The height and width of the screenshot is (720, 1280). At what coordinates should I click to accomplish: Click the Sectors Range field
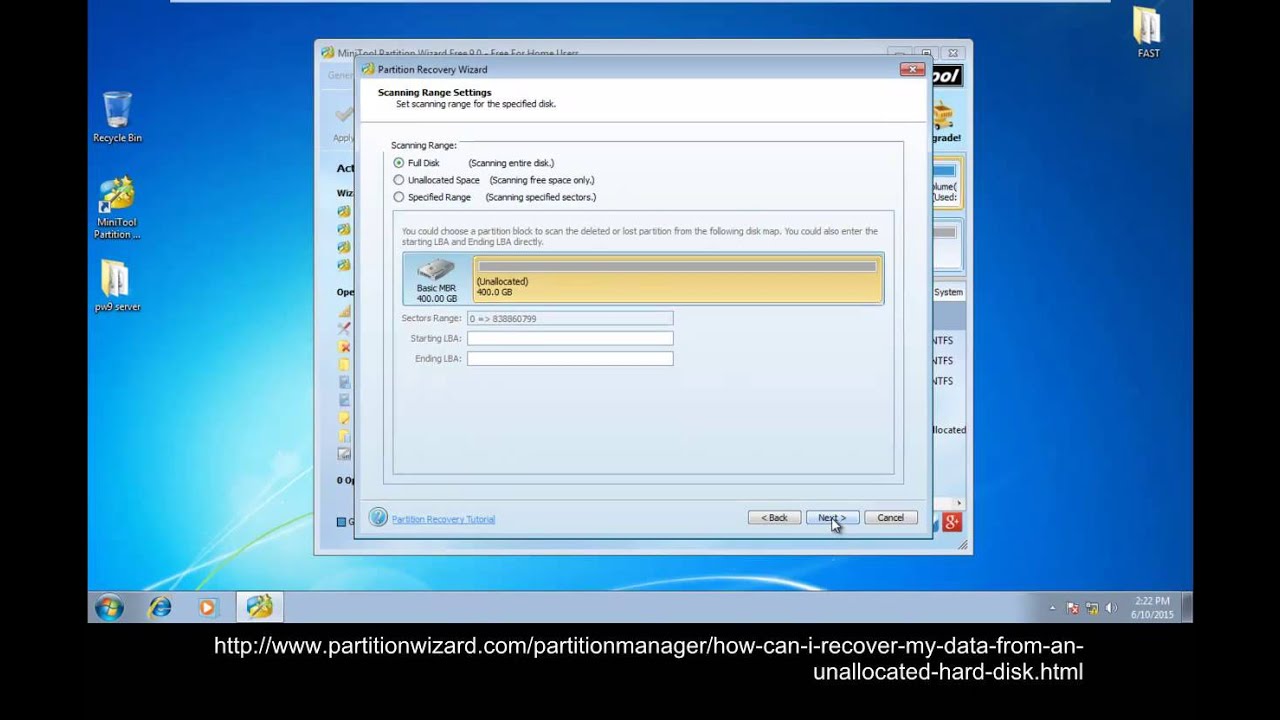click(570, 319)
